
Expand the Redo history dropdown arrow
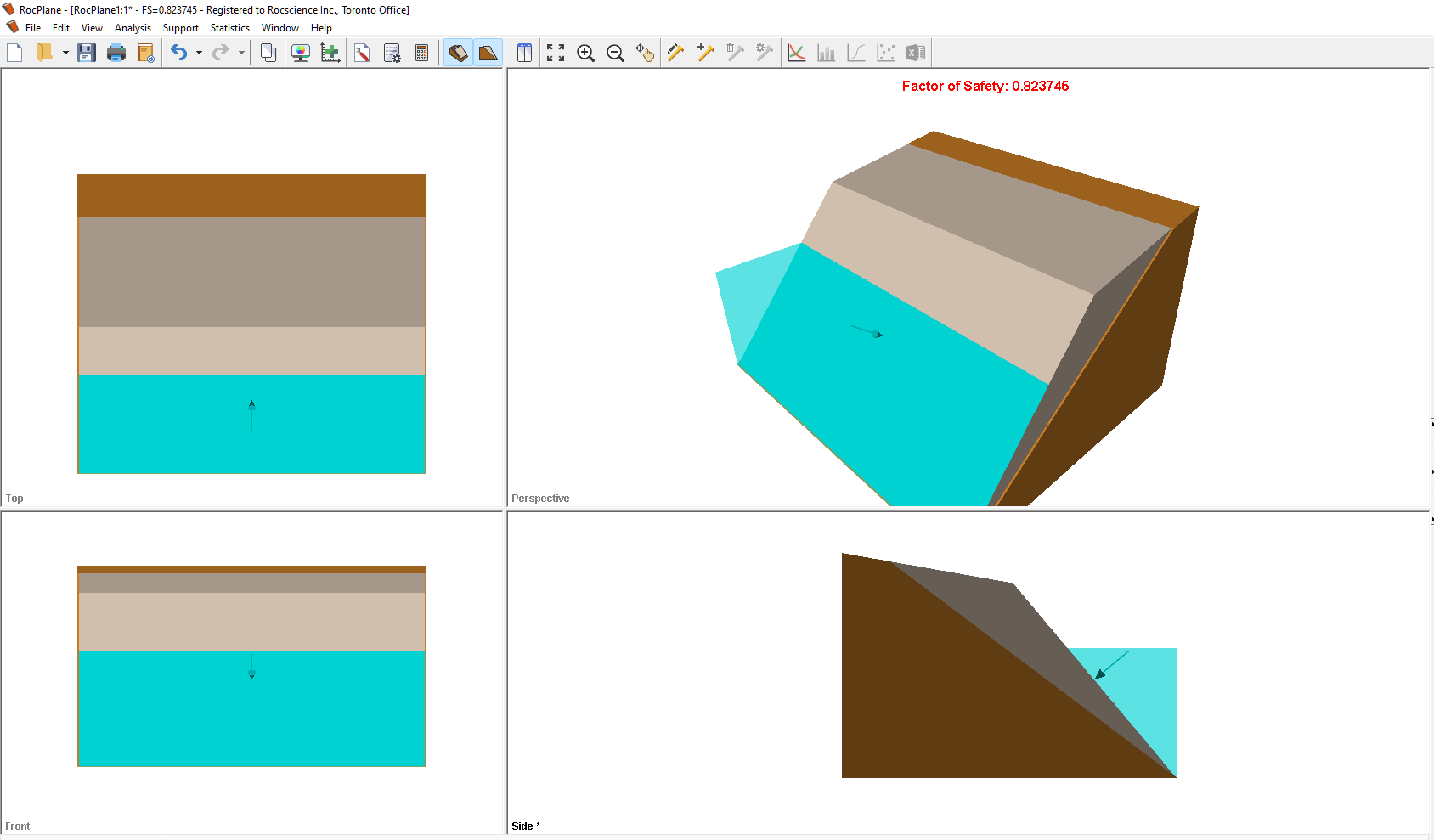pyautogui.click(x=241, y=53)
